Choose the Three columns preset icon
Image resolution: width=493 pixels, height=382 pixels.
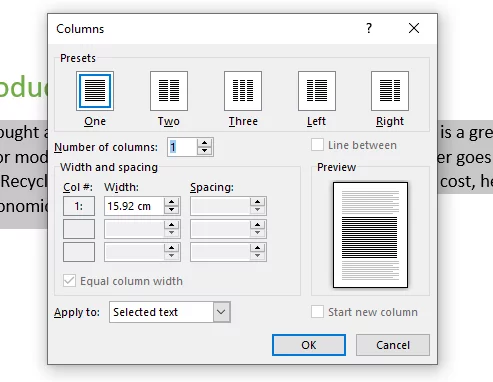[x=243, y=91]
